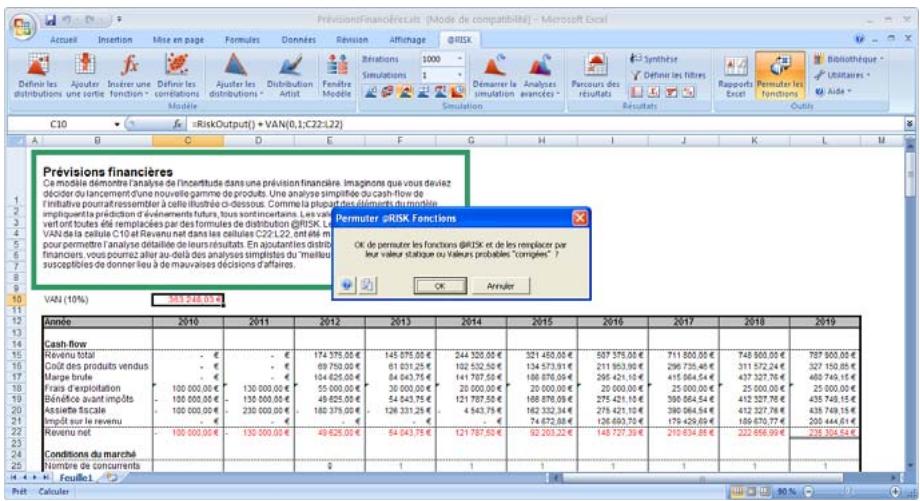This screenshot has width=920, height=501.
Task: Click the Office button
Action: coord(23,26)
